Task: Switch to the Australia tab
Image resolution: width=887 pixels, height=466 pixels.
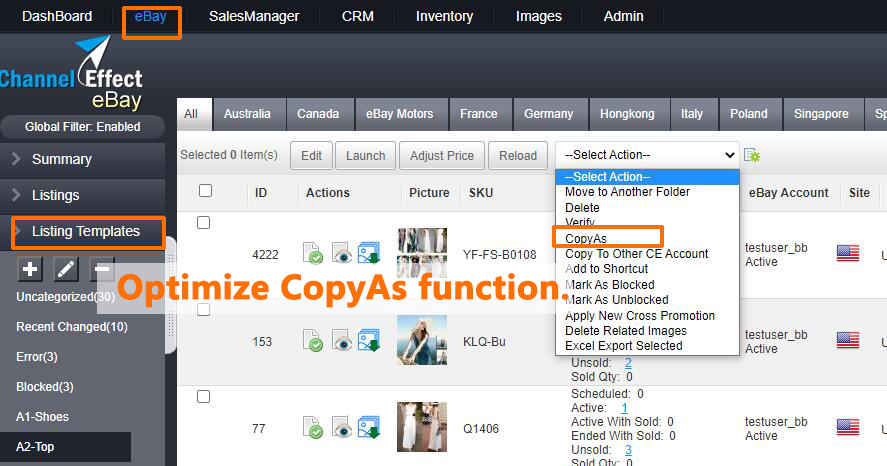Action: [249, 114]
